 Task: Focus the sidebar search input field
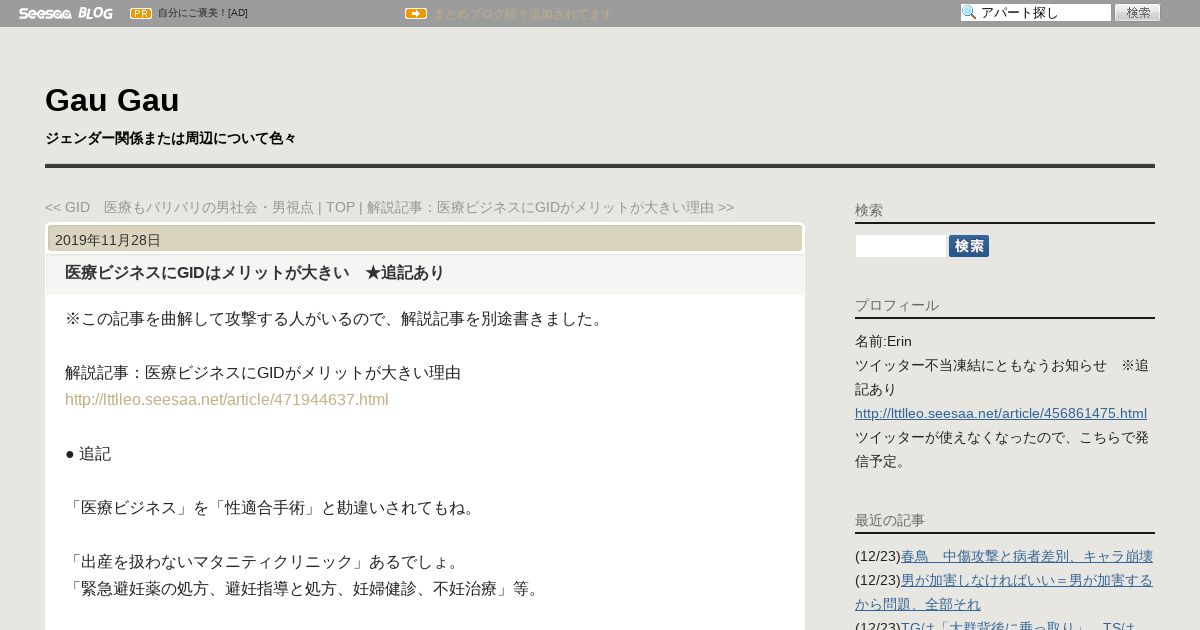(900, 246)
